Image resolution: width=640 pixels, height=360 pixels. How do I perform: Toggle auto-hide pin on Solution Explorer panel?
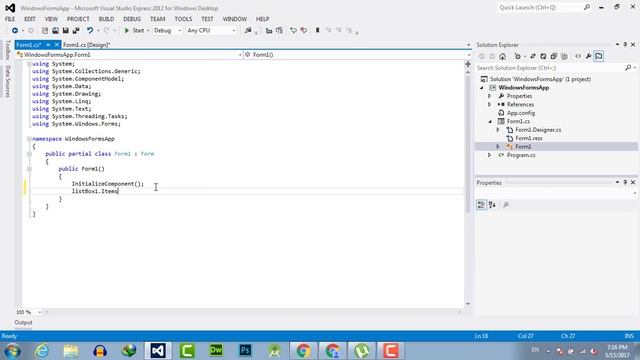(x=625, y=44)
